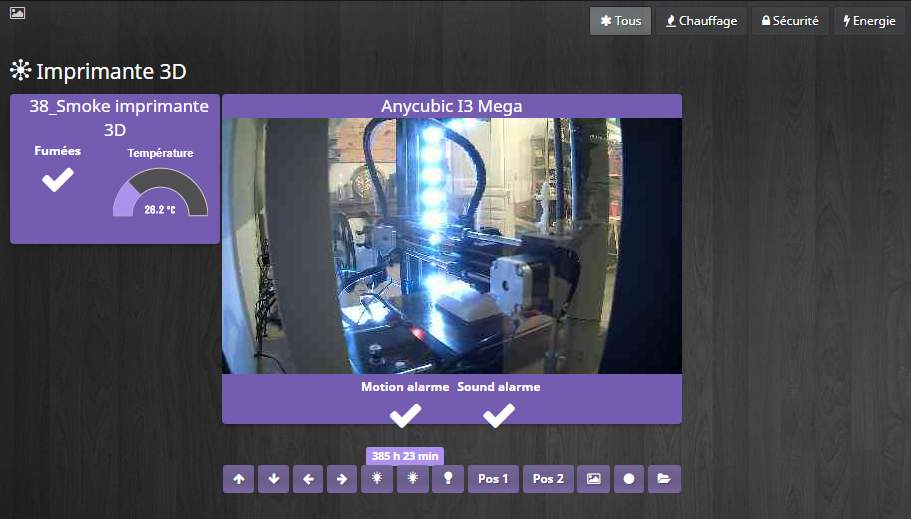The image size is (911, 519).
Task: Click the second sun brightness button
Action: tap(413, 479)
